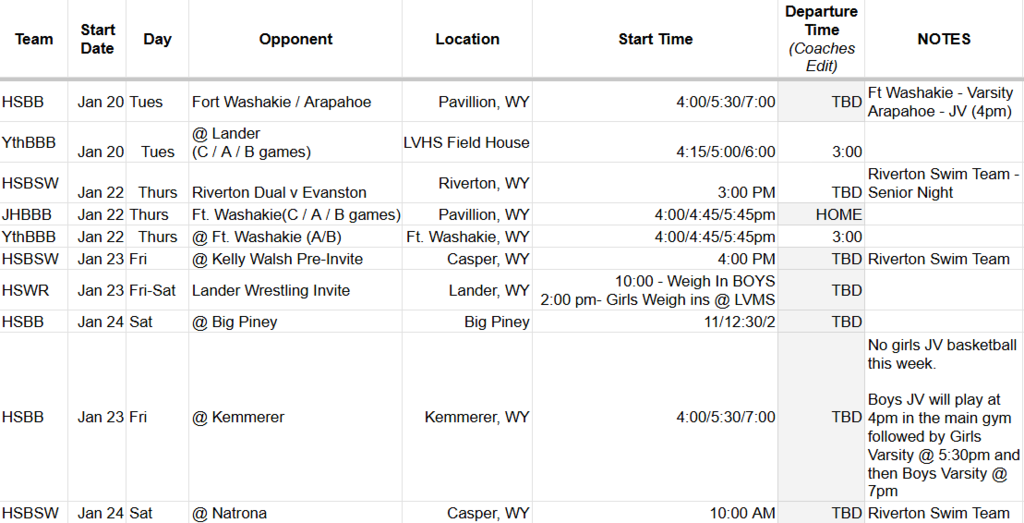Click the Lander Wrestling Invite cell
This screenshot has height=523, width=1024.
tap(271, 291)
